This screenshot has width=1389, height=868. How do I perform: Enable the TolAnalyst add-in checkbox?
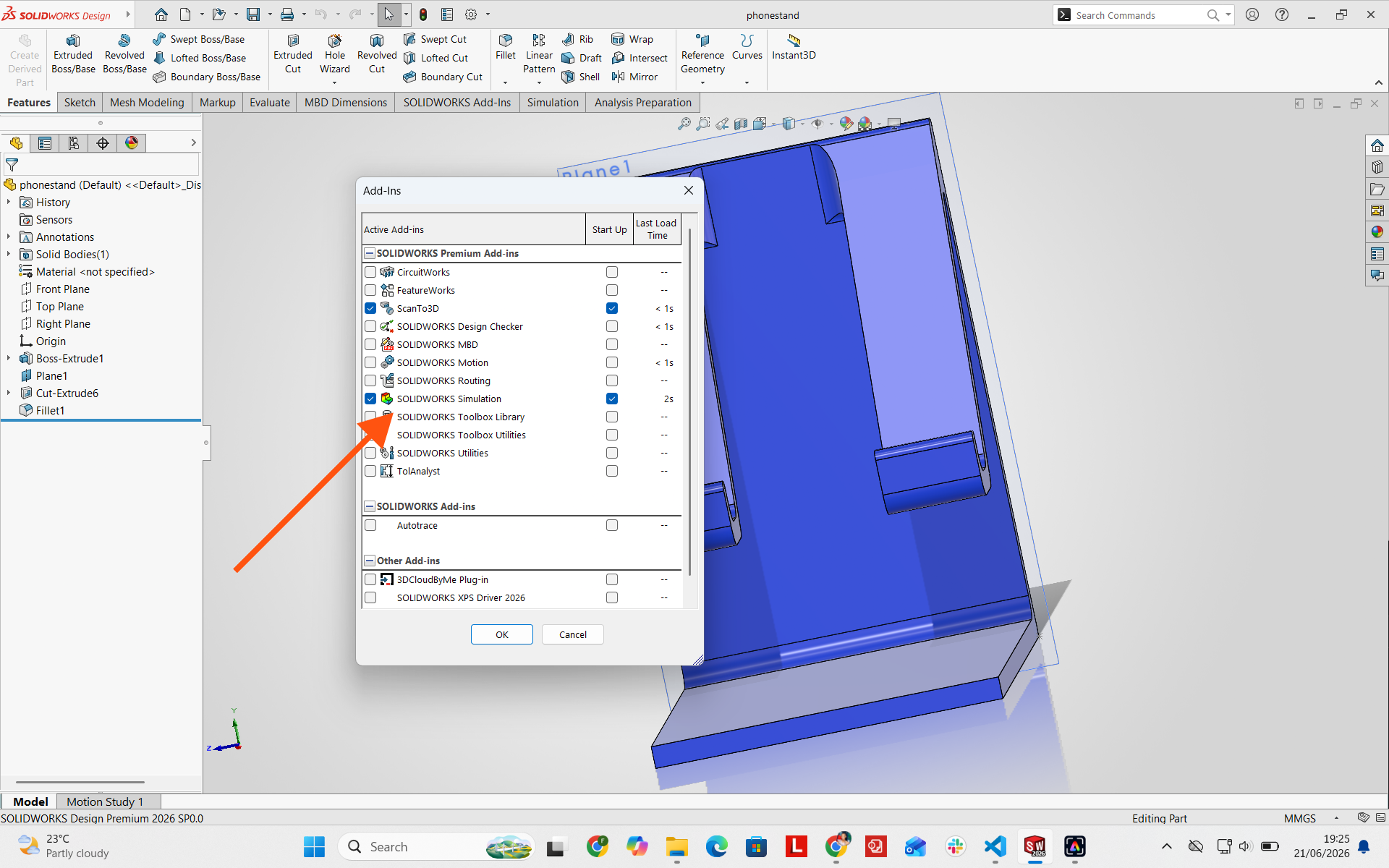click(x=370, y=471)
